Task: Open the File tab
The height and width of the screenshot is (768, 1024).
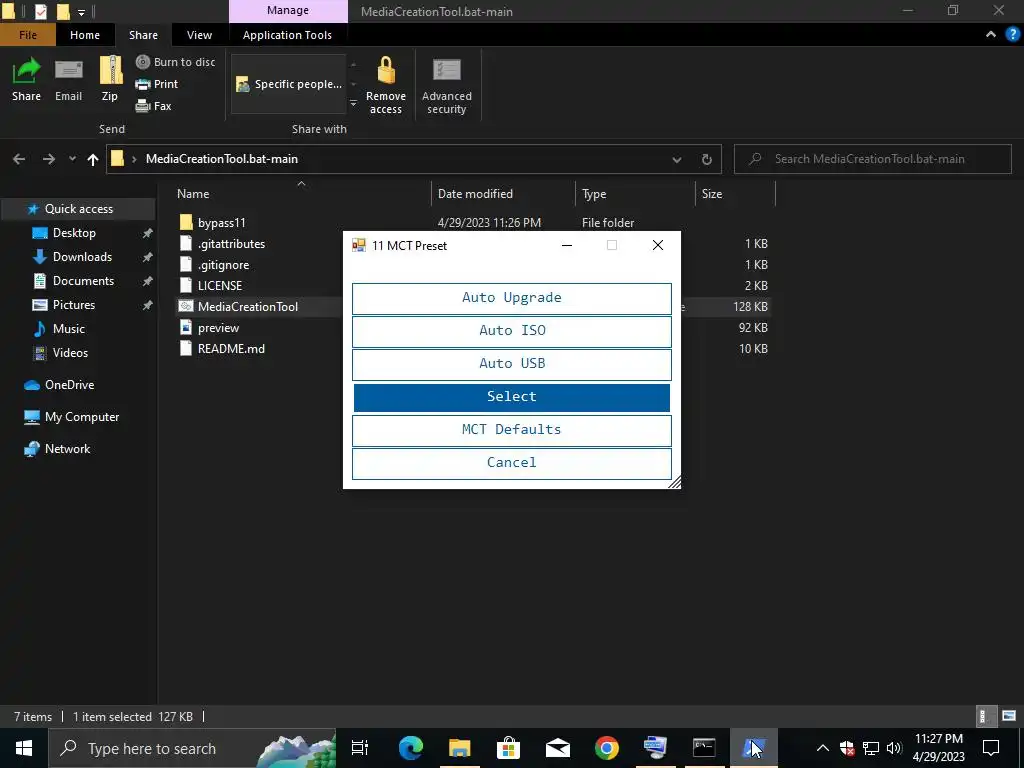Action: point(27,35)
